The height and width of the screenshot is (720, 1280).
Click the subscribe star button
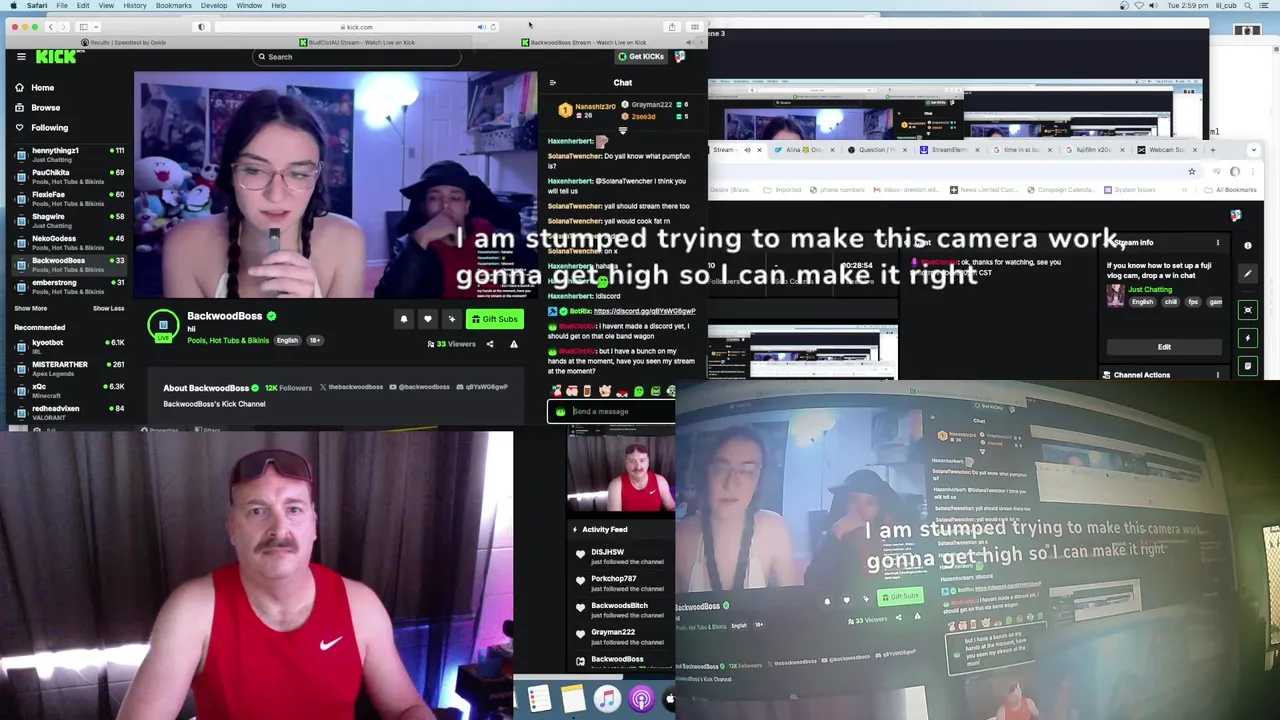tap(452, 319)
